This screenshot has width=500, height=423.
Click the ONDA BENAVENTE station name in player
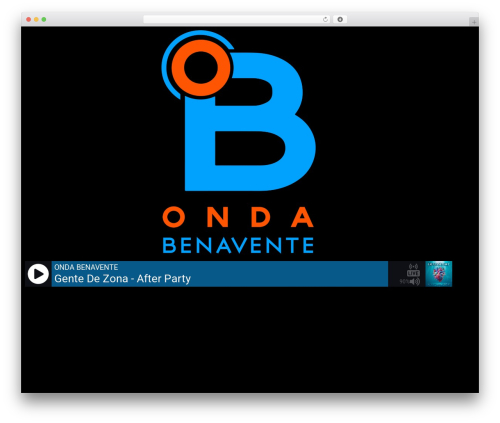tap(86, 267)
